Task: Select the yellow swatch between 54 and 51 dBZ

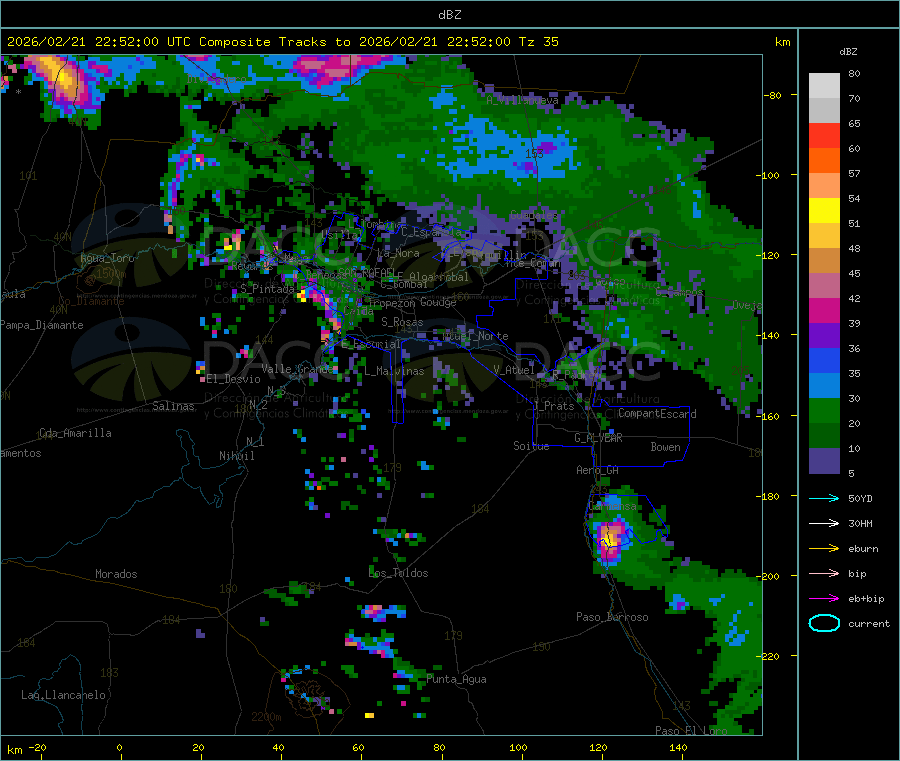Action: (824, 211)
